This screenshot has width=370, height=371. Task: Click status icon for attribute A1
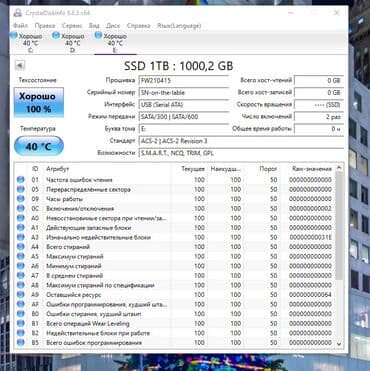point(21,228)
